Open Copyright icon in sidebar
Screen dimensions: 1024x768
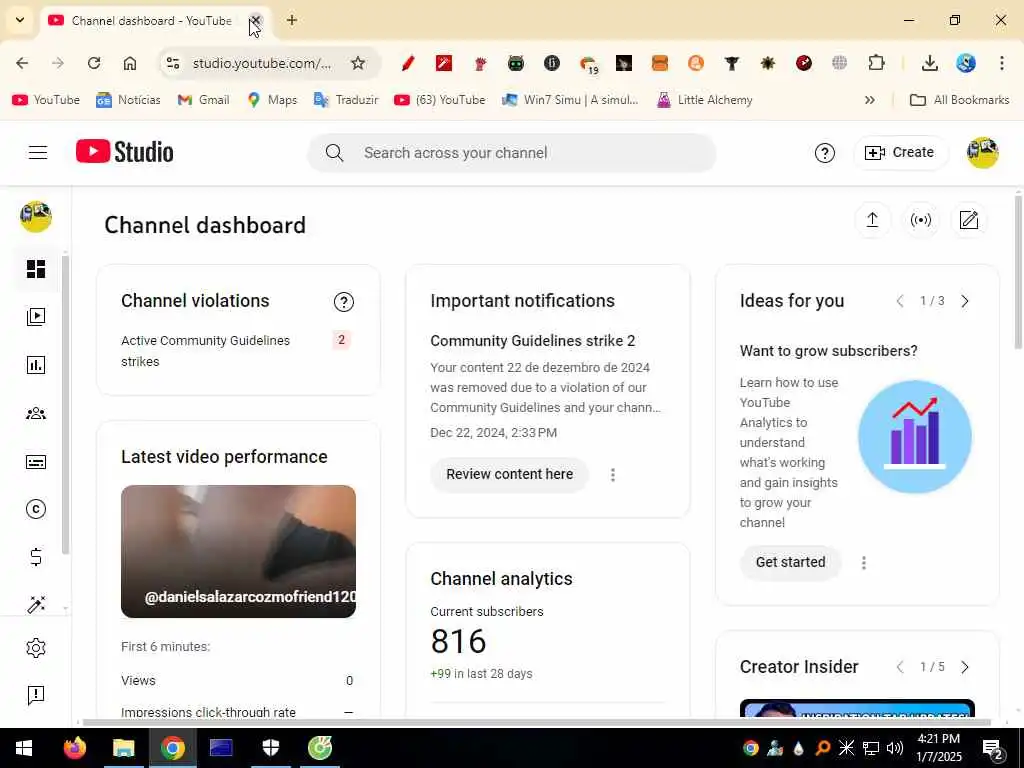36,509
